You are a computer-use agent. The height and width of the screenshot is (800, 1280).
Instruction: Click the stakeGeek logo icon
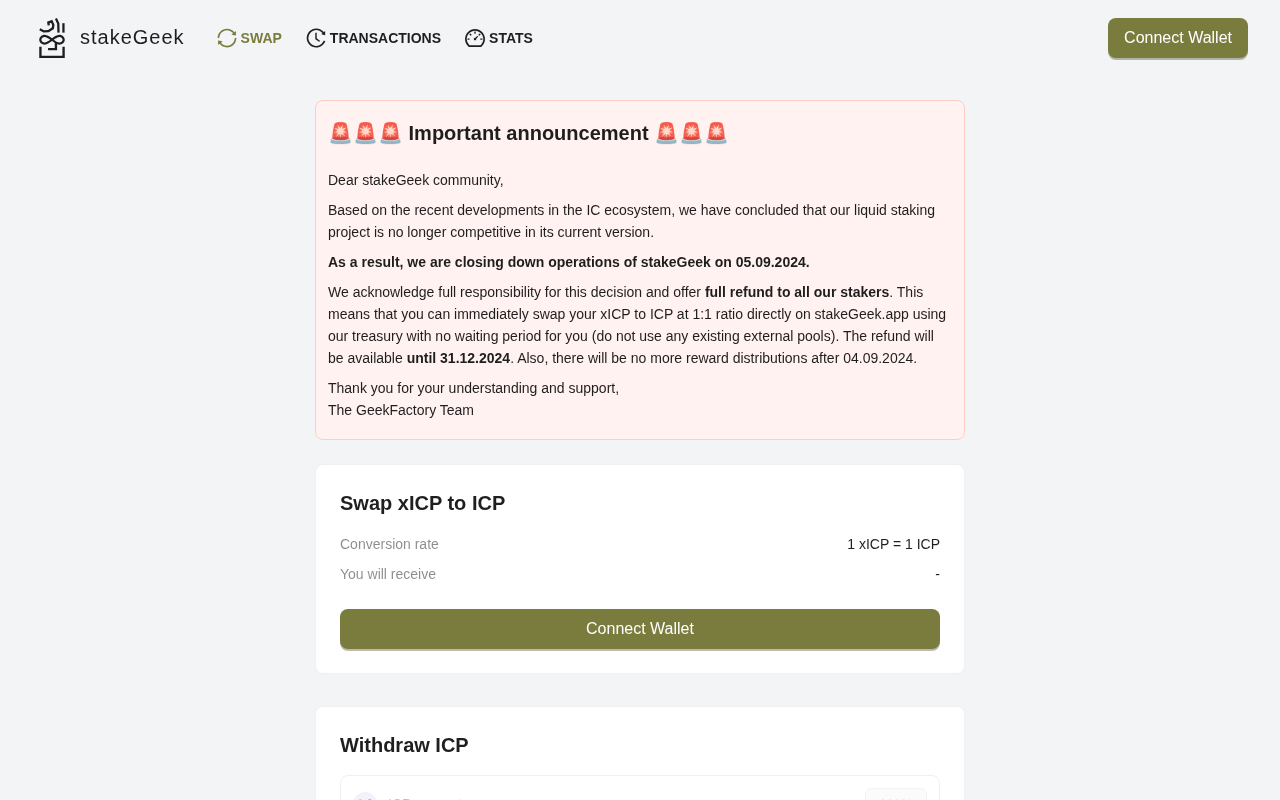point(52,38)
